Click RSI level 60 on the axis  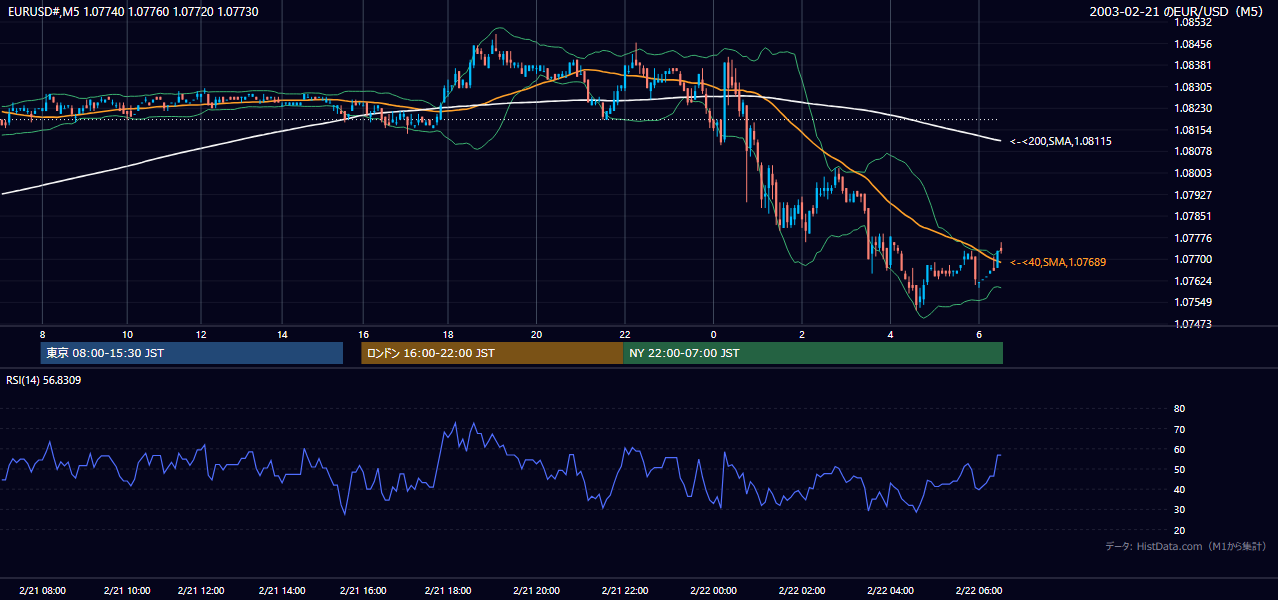(1179, 449)
